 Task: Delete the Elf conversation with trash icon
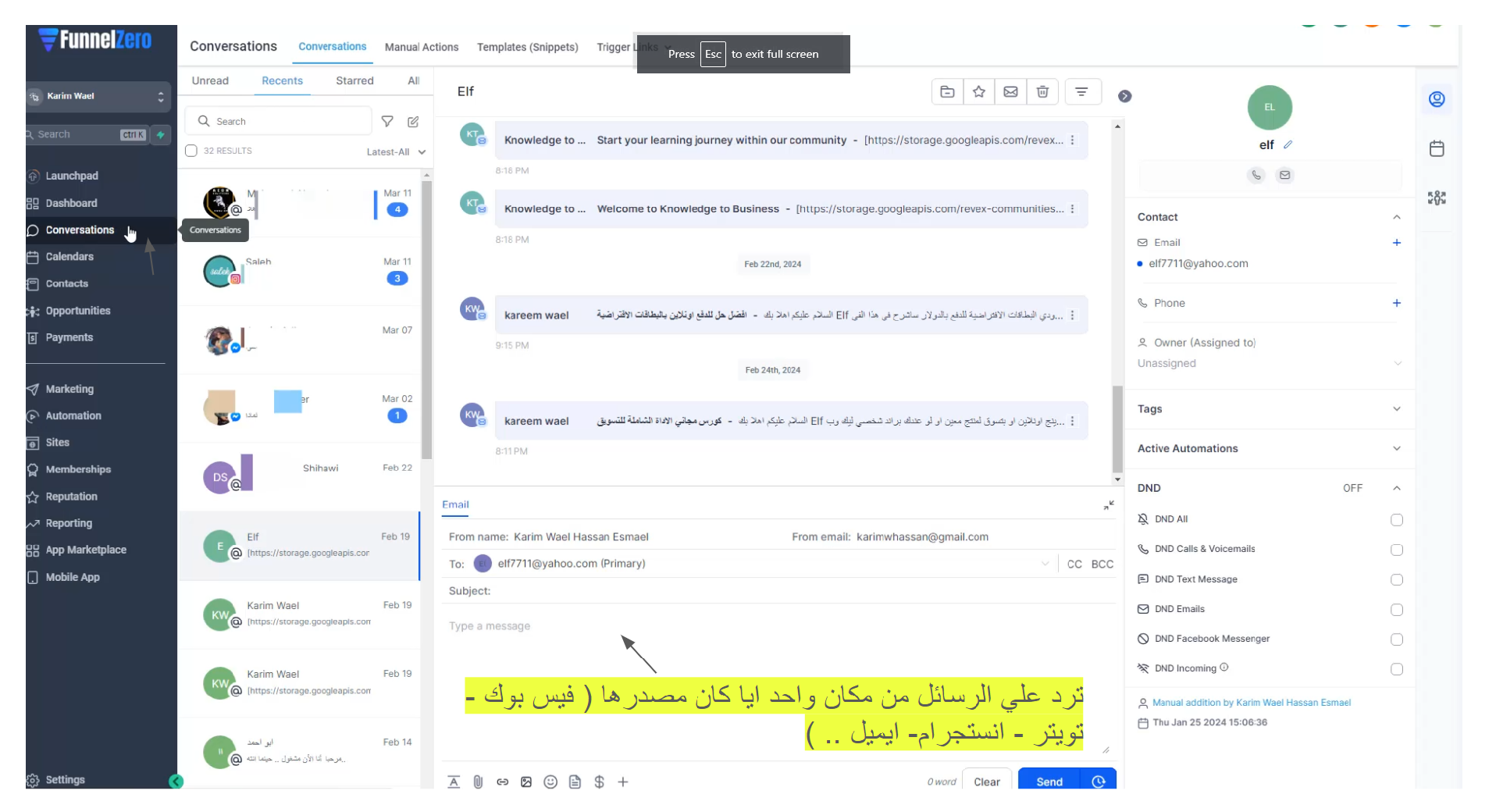(1042, 92)
